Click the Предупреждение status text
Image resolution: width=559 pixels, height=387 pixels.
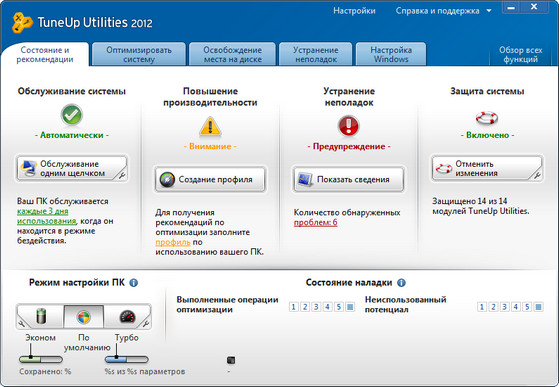point(349,146)
